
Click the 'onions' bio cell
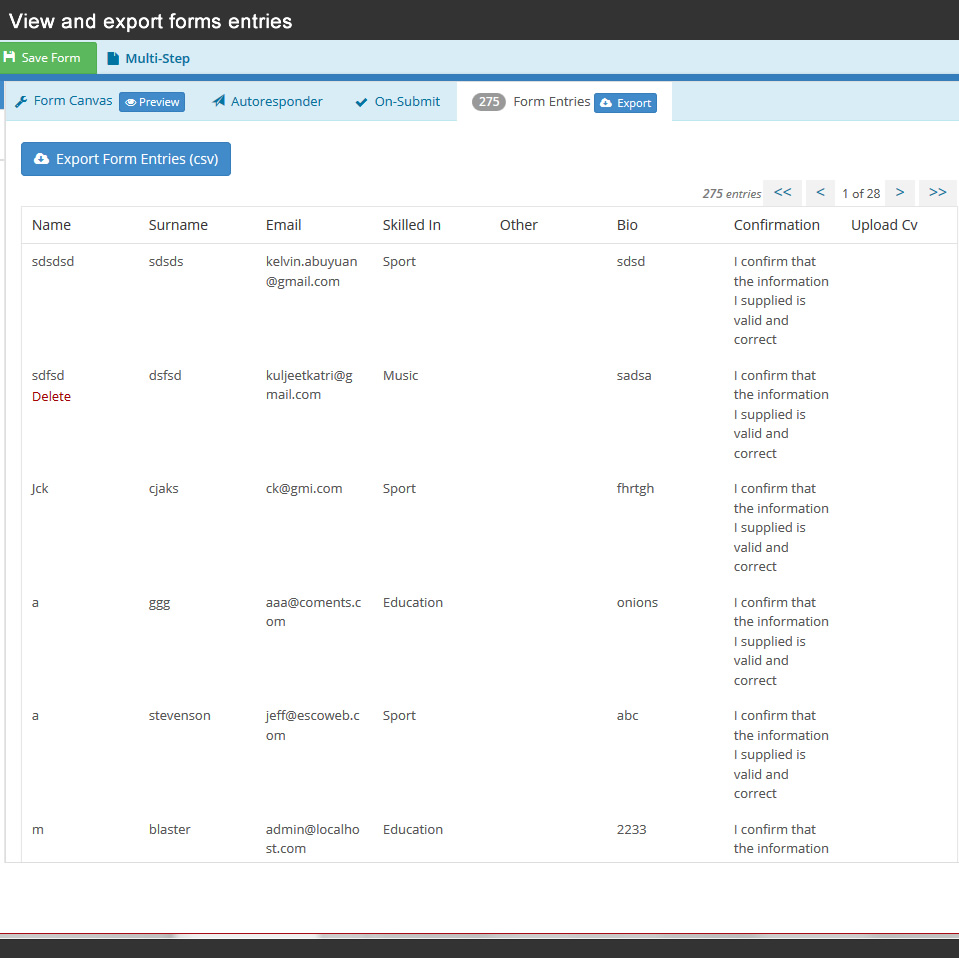tap(637, 603)
